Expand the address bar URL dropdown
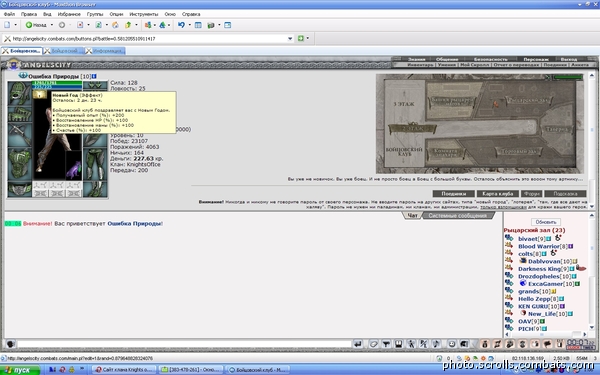600x375 pixels. [x=290, y=39]
